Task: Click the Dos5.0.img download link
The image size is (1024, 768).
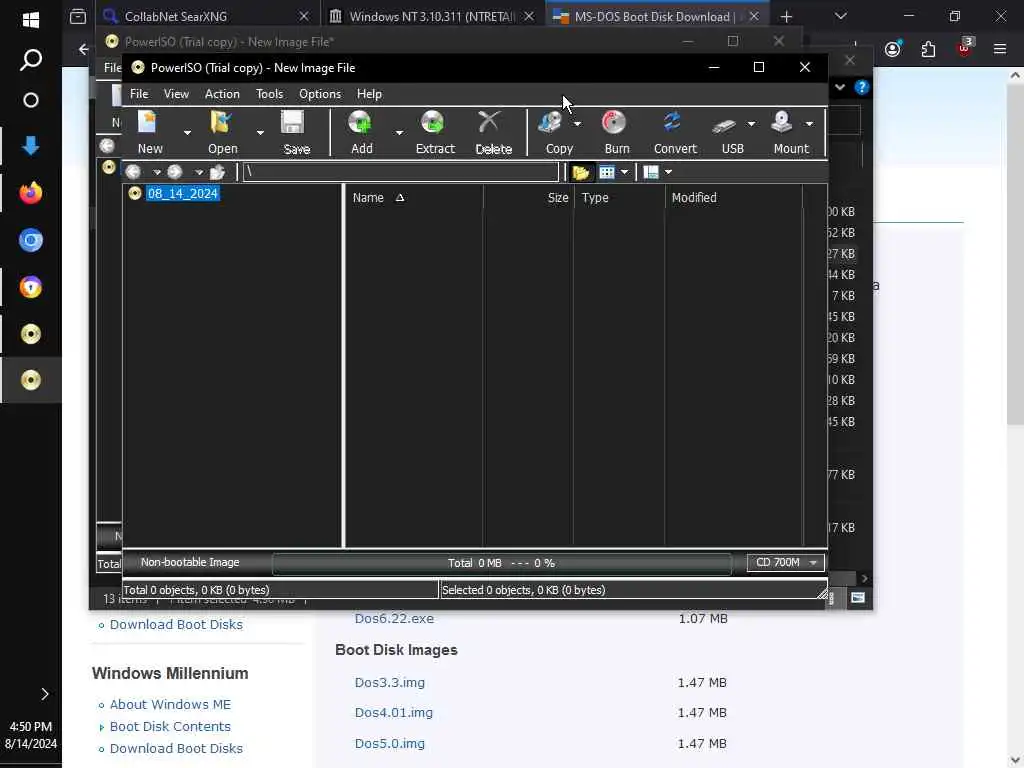Action: (389, 743)
